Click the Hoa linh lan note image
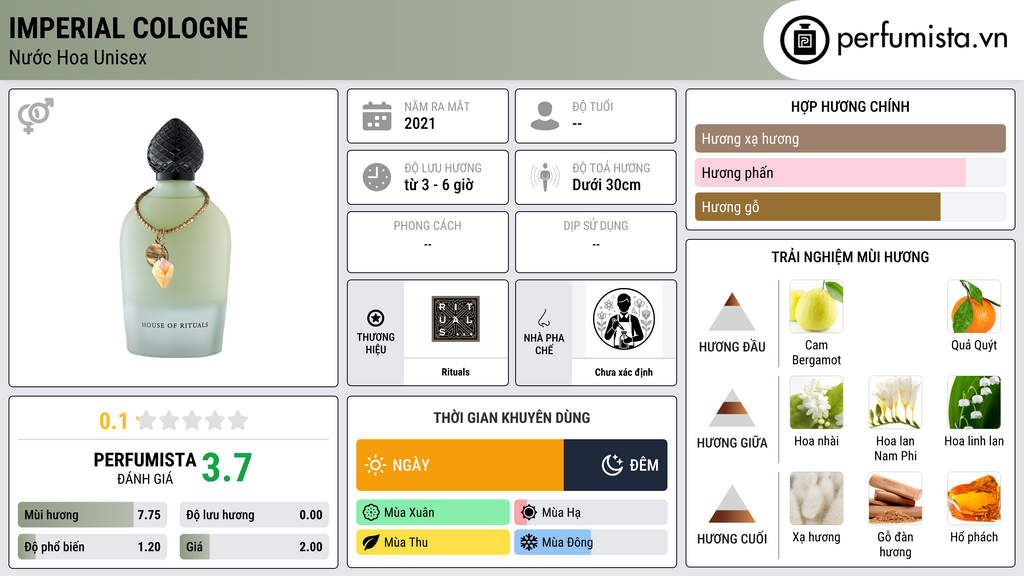1024x576 pixels. pos(974,402)
